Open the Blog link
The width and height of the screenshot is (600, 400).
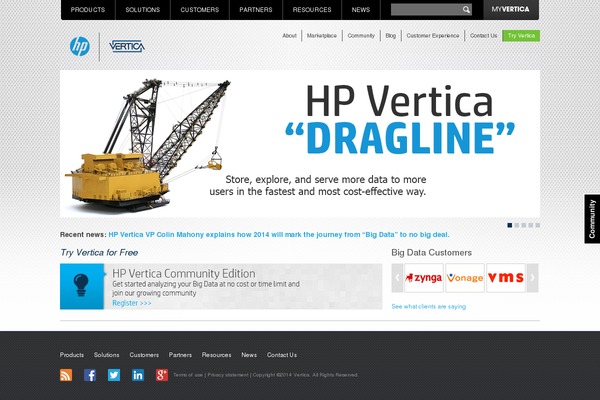click(x=391, y=36)
